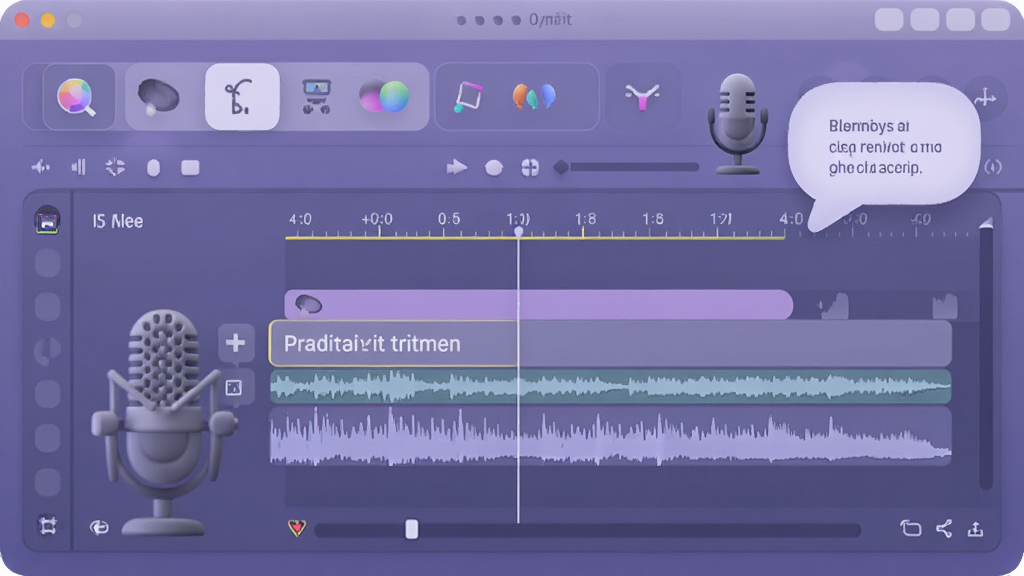The width and height of the screenshot is (1024, 576).
Task: Select the light purple clip bar
Action: pos(539,304)
